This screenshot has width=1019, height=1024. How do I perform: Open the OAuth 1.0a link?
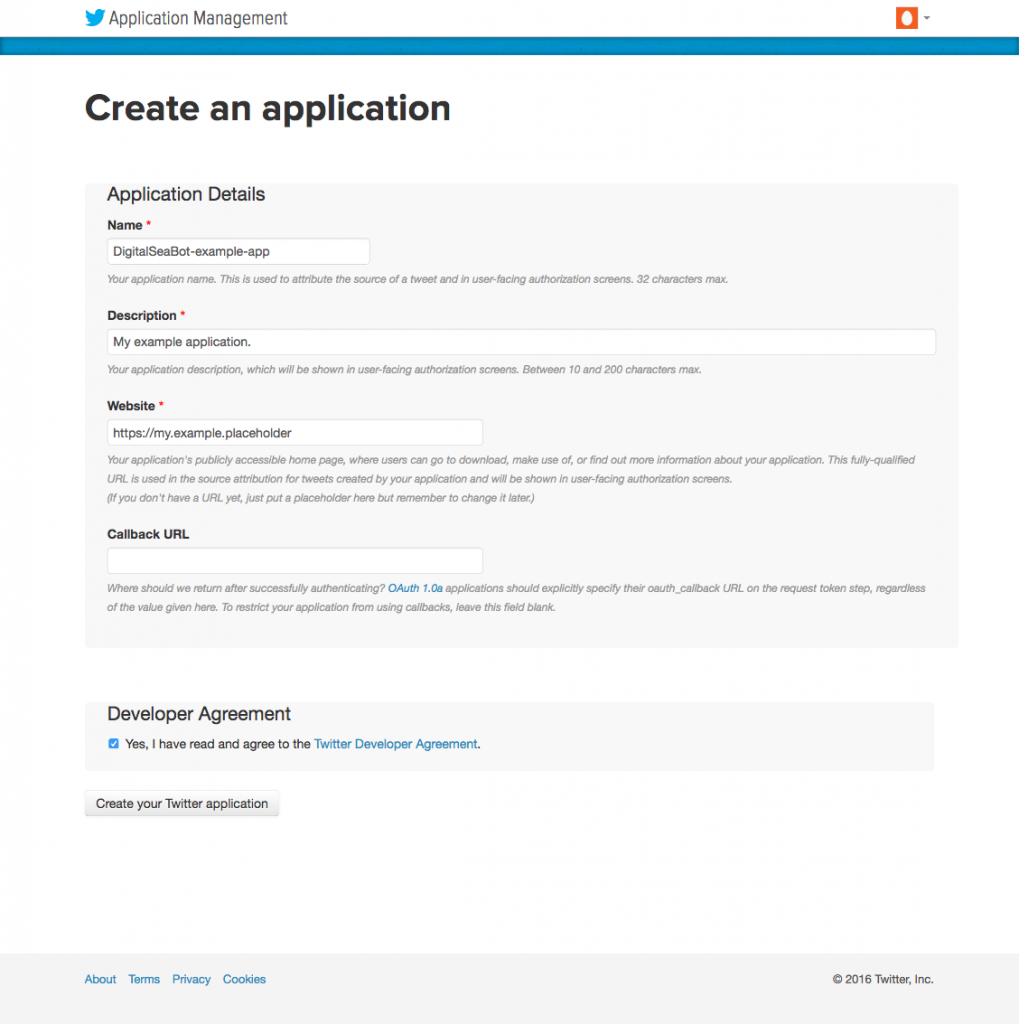(415, 588)
